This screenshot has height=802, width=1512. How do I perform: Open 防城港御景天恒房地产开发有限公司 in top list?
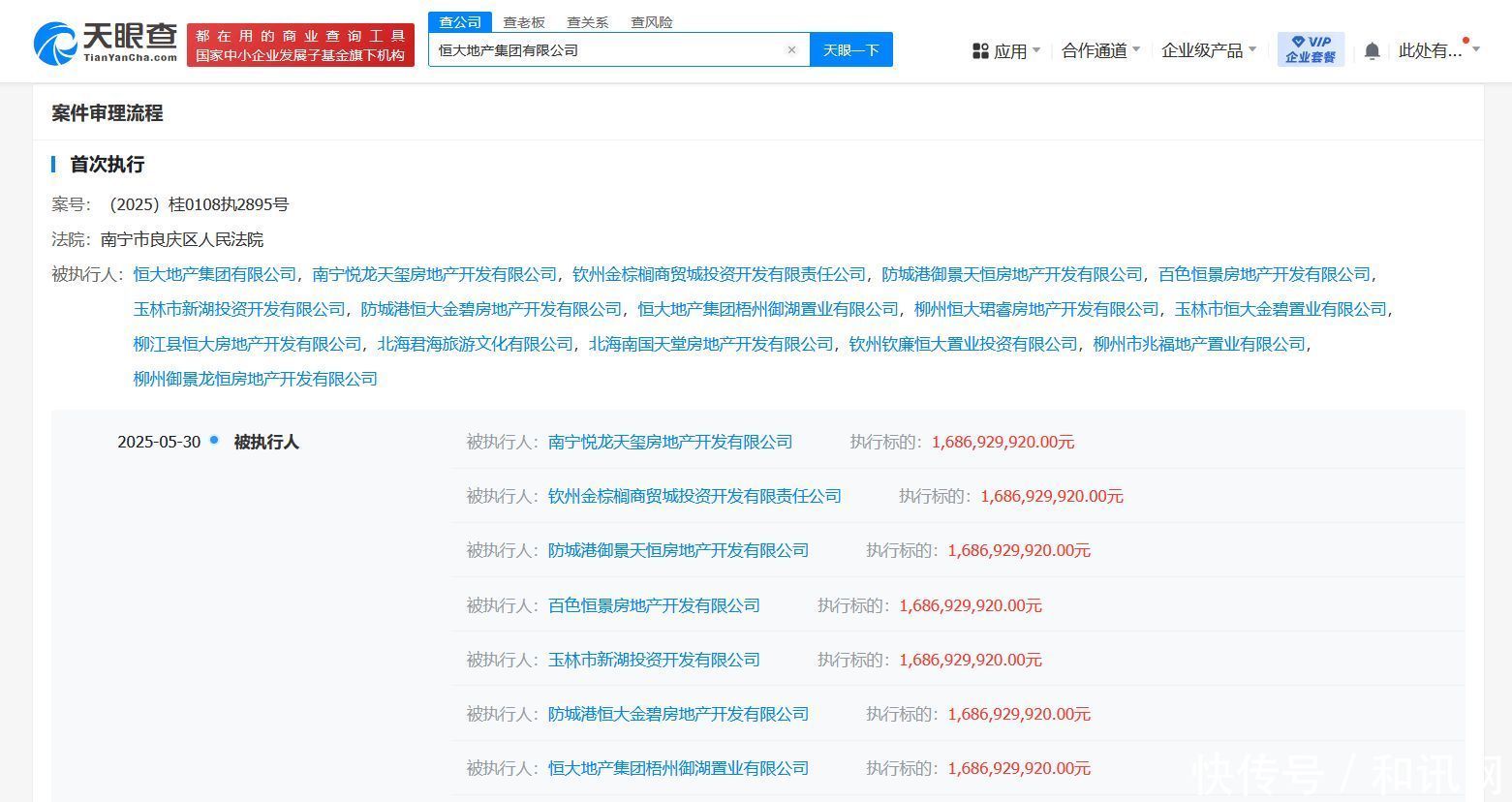tap(1012, 274)
